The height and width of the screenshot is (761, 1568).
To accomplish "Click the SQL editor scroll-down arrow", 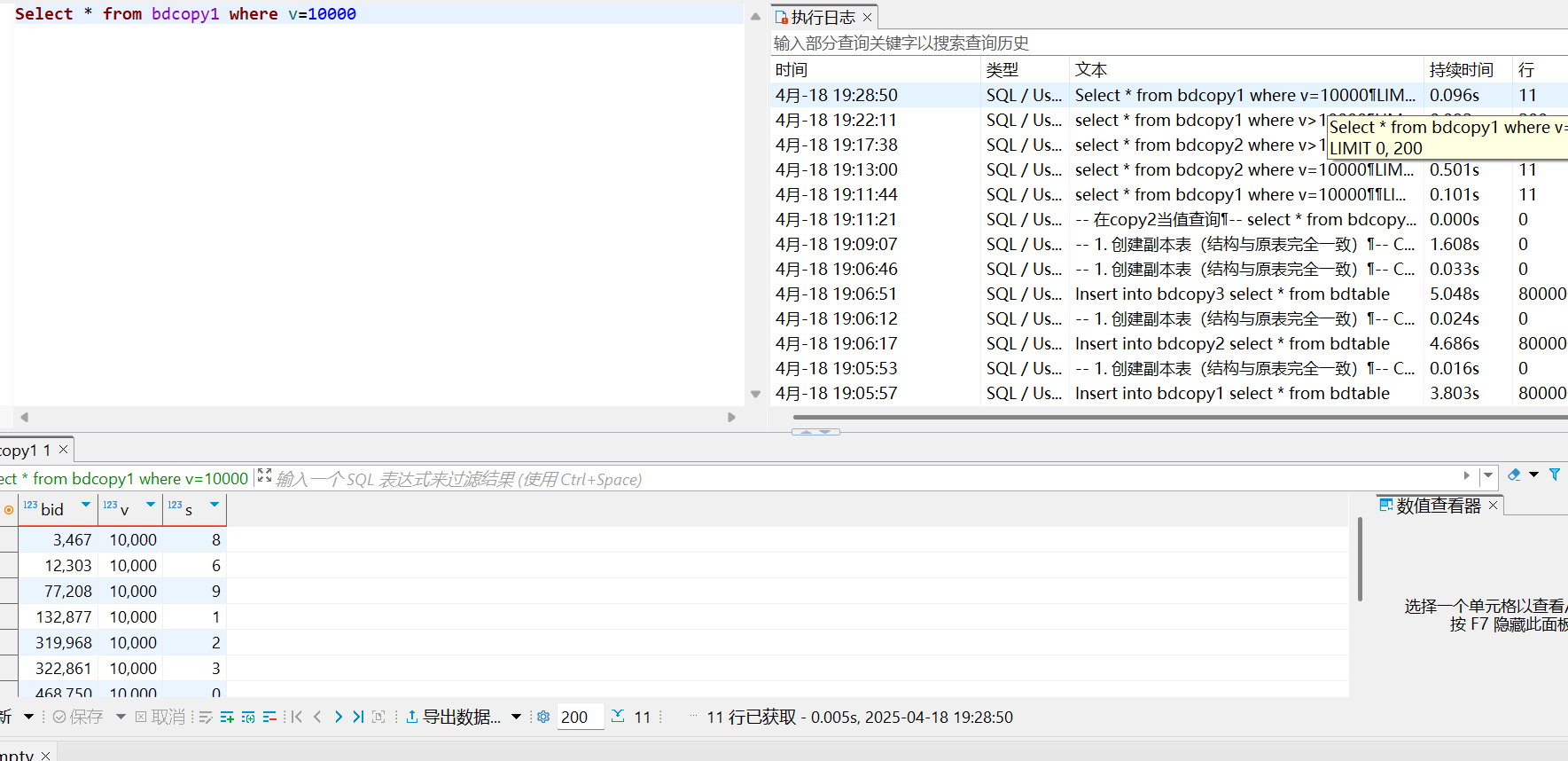I will point(755,394).
